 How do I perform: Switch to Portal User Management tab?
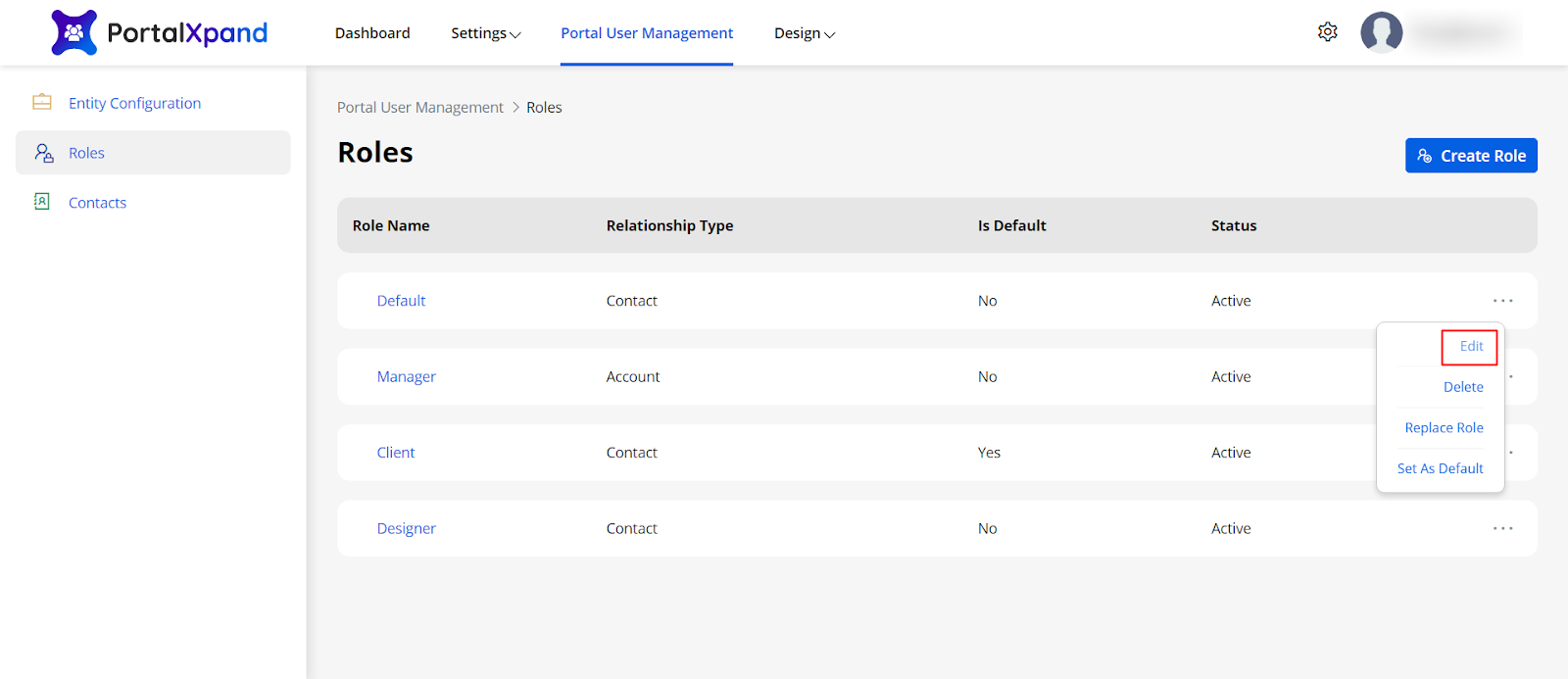point(646,33)
